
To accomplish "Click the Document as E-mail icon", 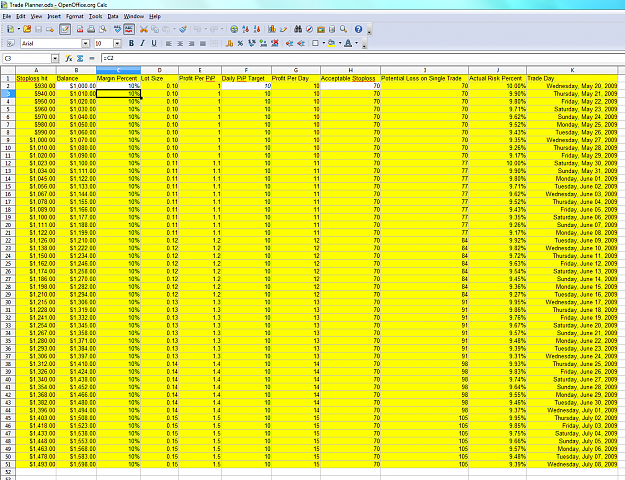I will (x=50, y=29).
